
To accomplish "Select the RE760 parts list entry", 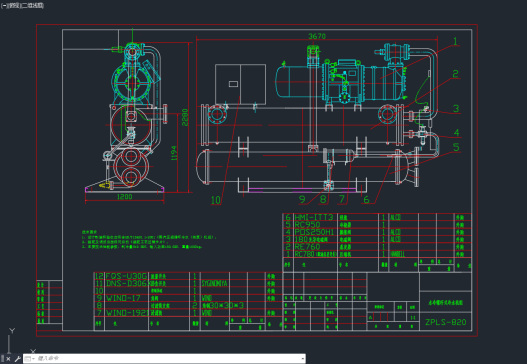I will [307, 247].
